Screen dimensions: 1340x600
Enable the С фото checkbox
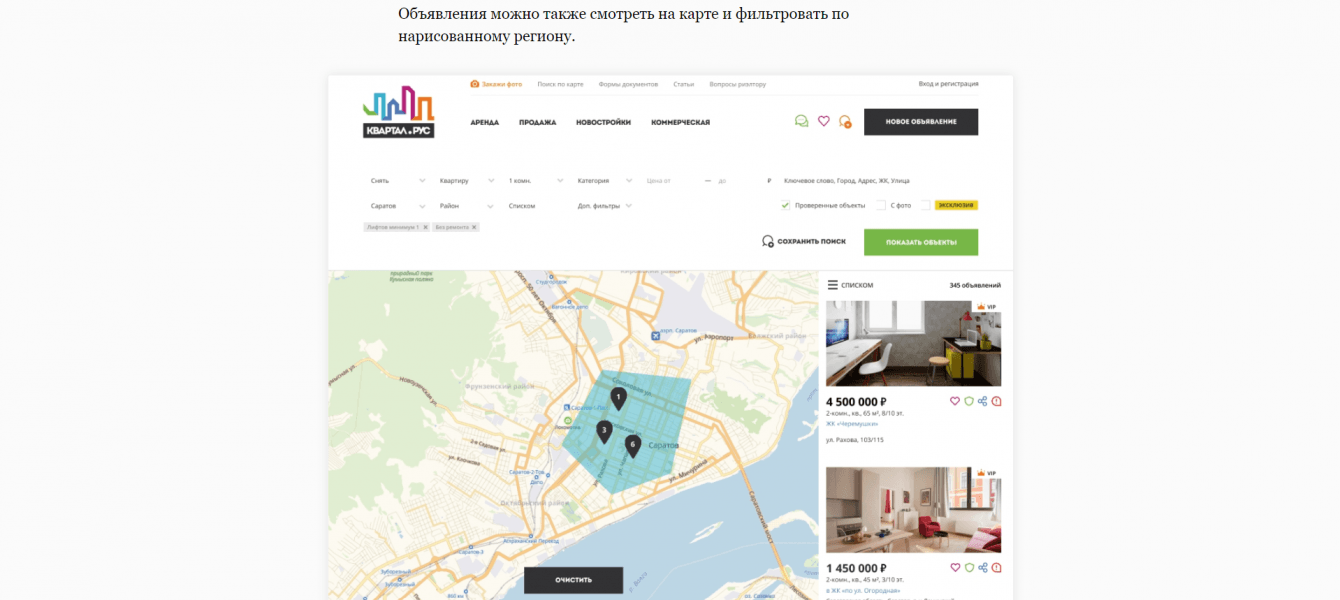(881, 205)
